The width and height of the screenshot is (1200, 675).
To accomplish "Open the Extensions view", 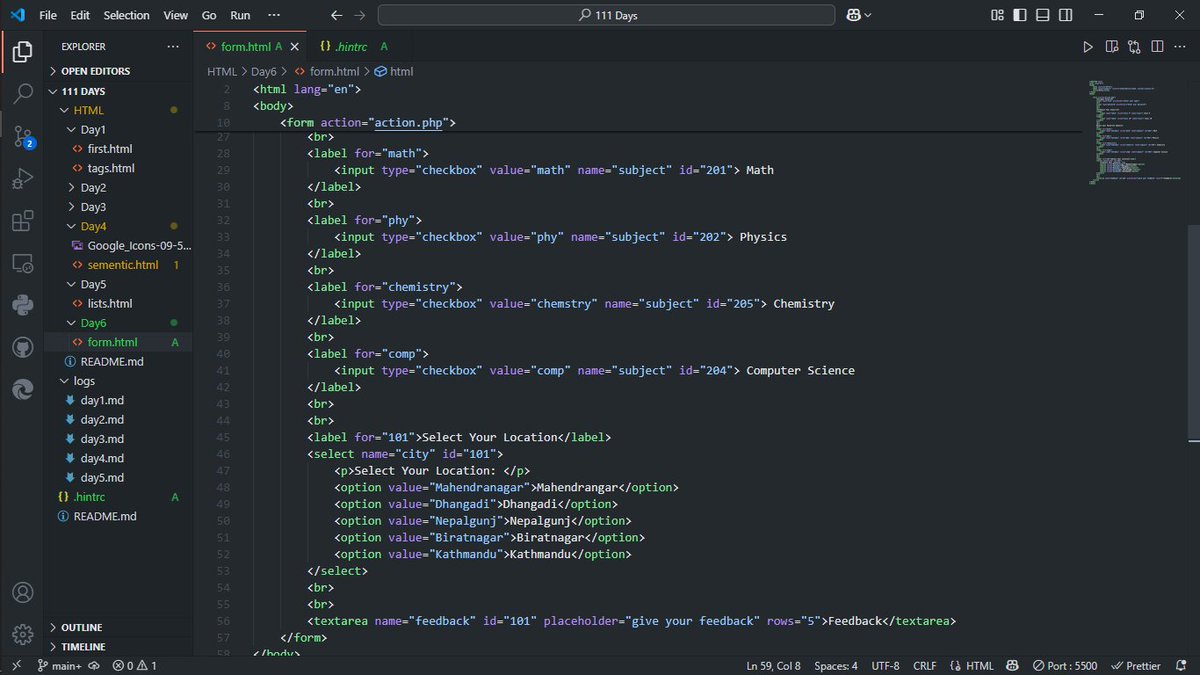I will 22,222.
